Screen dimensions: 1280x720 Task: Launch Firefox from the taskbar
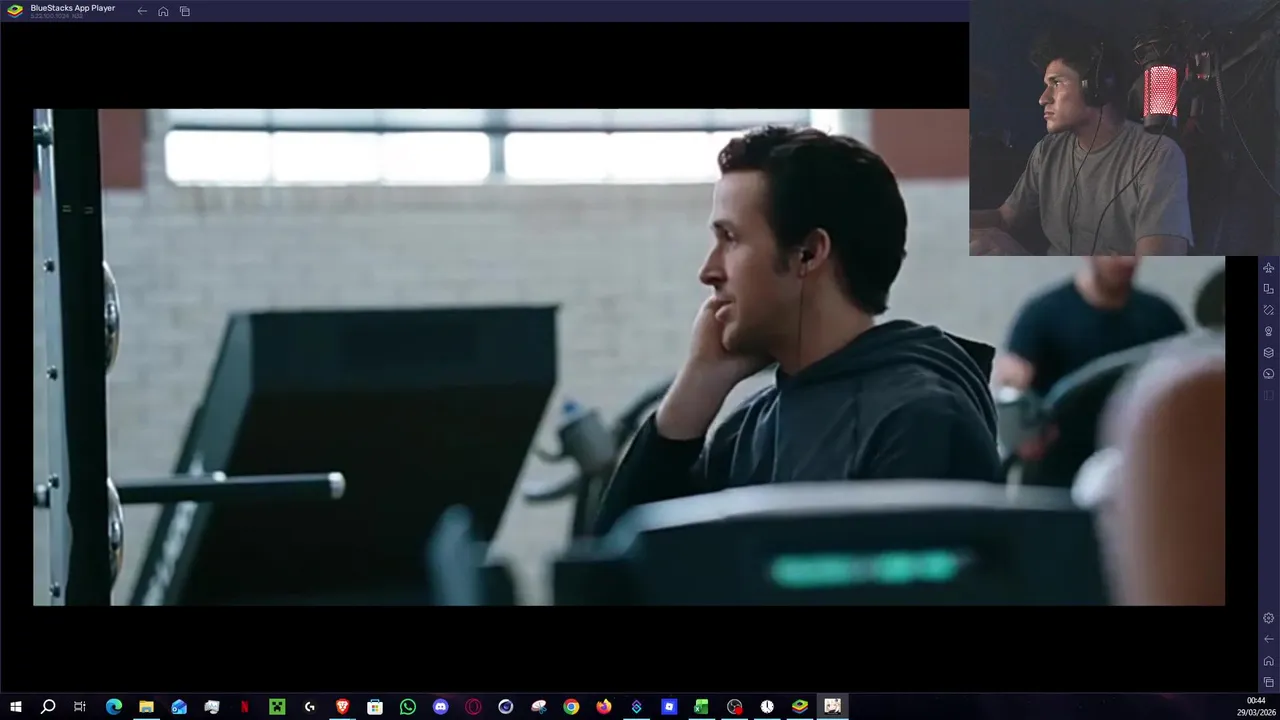point(604,707)
